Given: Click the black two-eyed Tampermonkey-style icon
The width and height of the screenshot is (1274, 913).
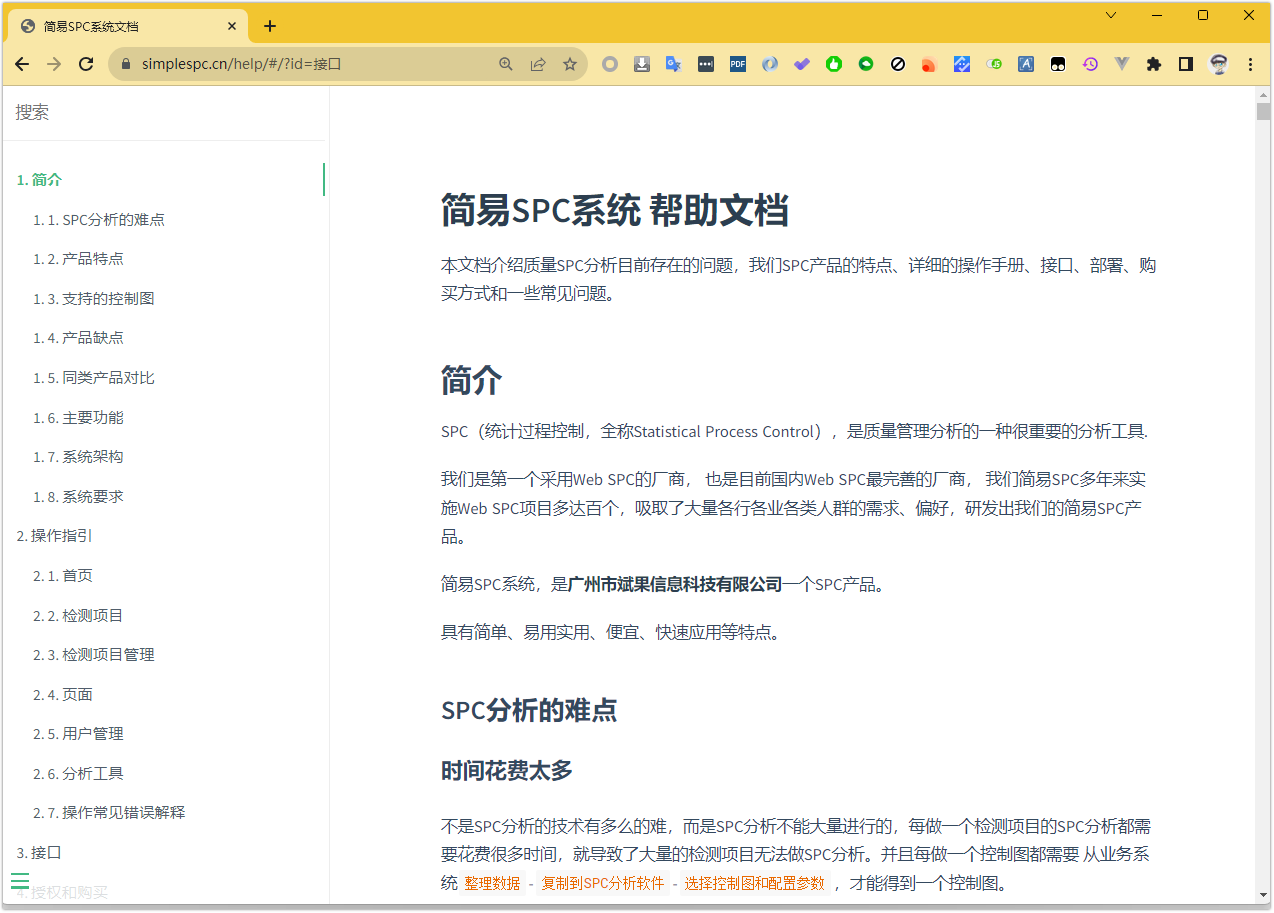Looking at the screenshot, I should (1058, 64).
